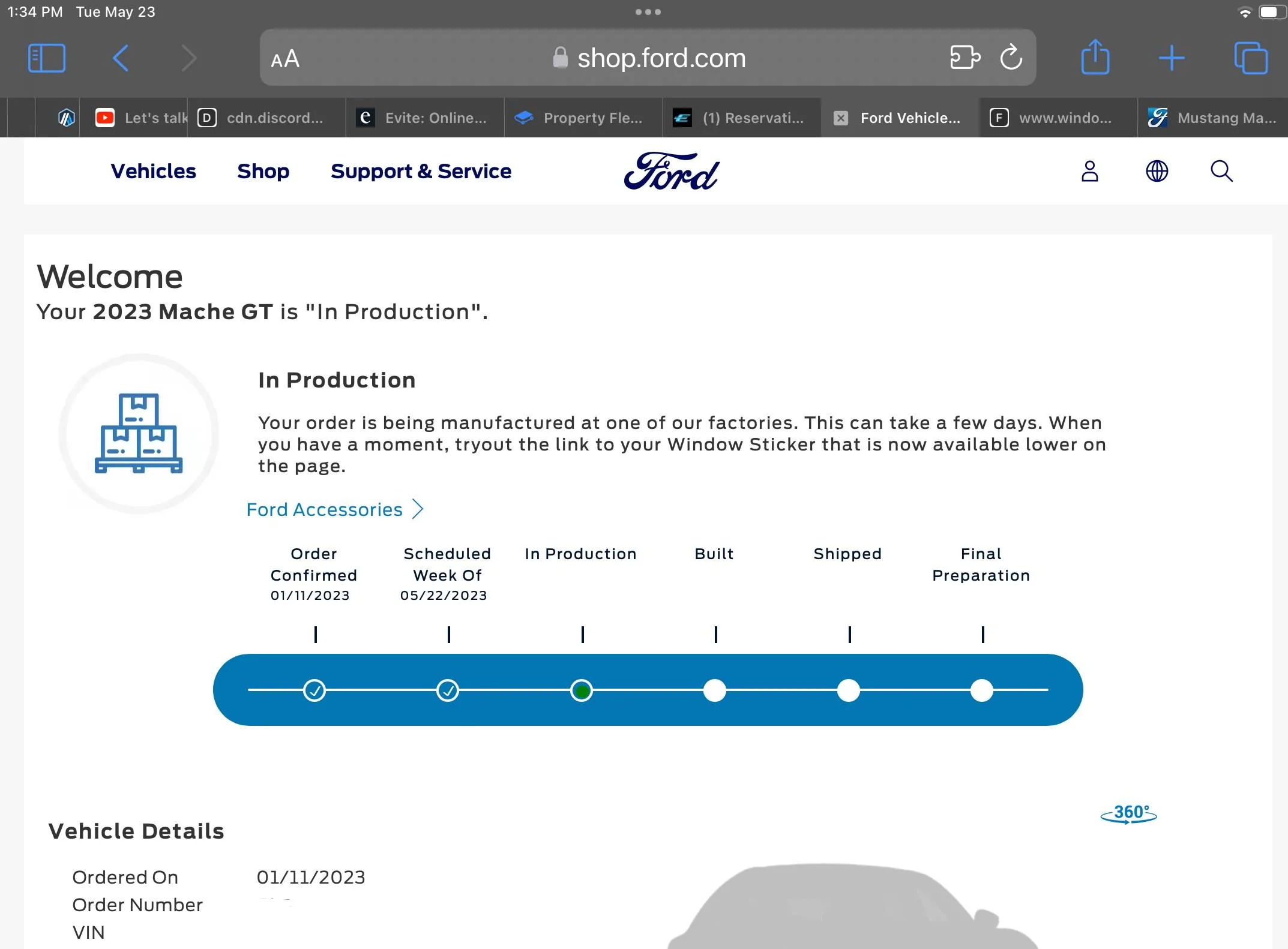This screenshot has width=1288, height=949.
Task: Select the Order Confirmed checkmark step
Action: tap(314, 690)
